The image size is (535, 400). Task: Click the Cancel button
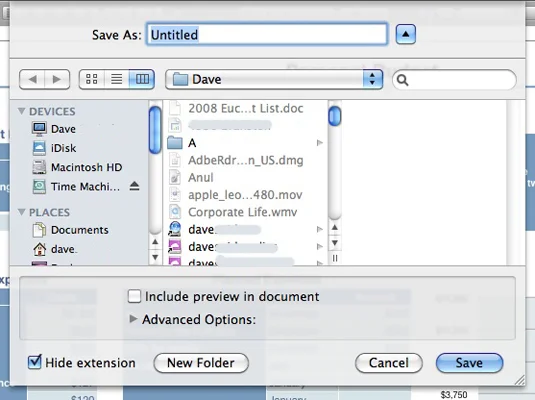(x=389, y=363)
